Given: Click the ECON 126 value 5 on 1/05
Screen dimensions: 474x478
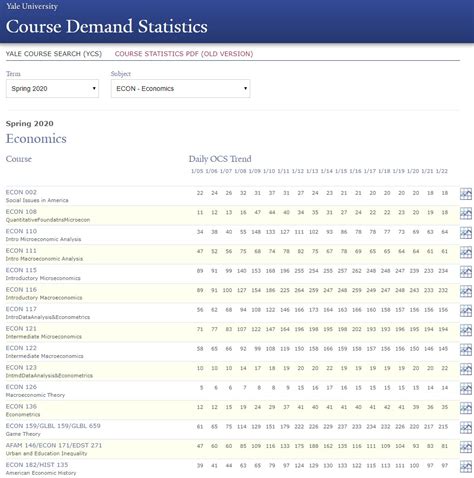Looking at the screenshot, I should pyautogui.click(x=201, y=388).
